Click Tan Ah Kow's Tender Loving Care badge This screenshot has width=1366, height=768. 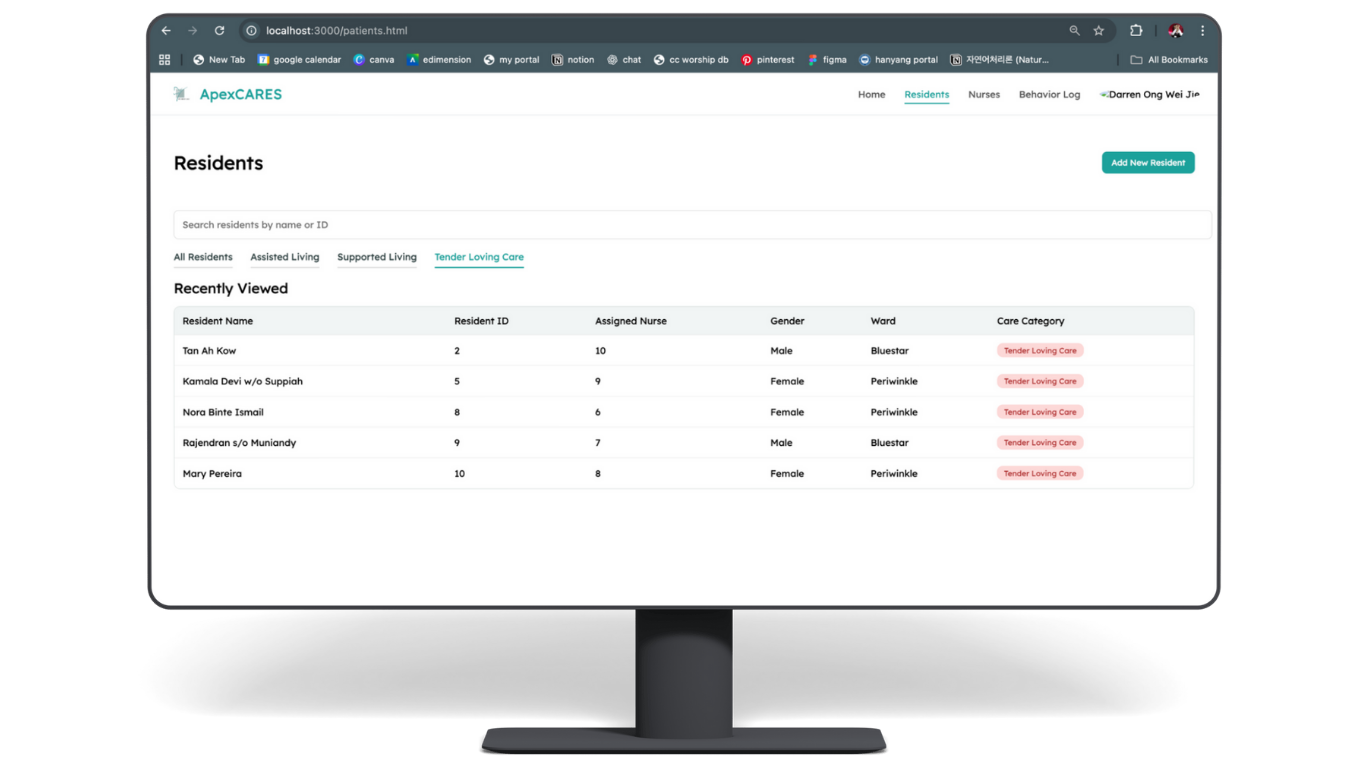1040,351
